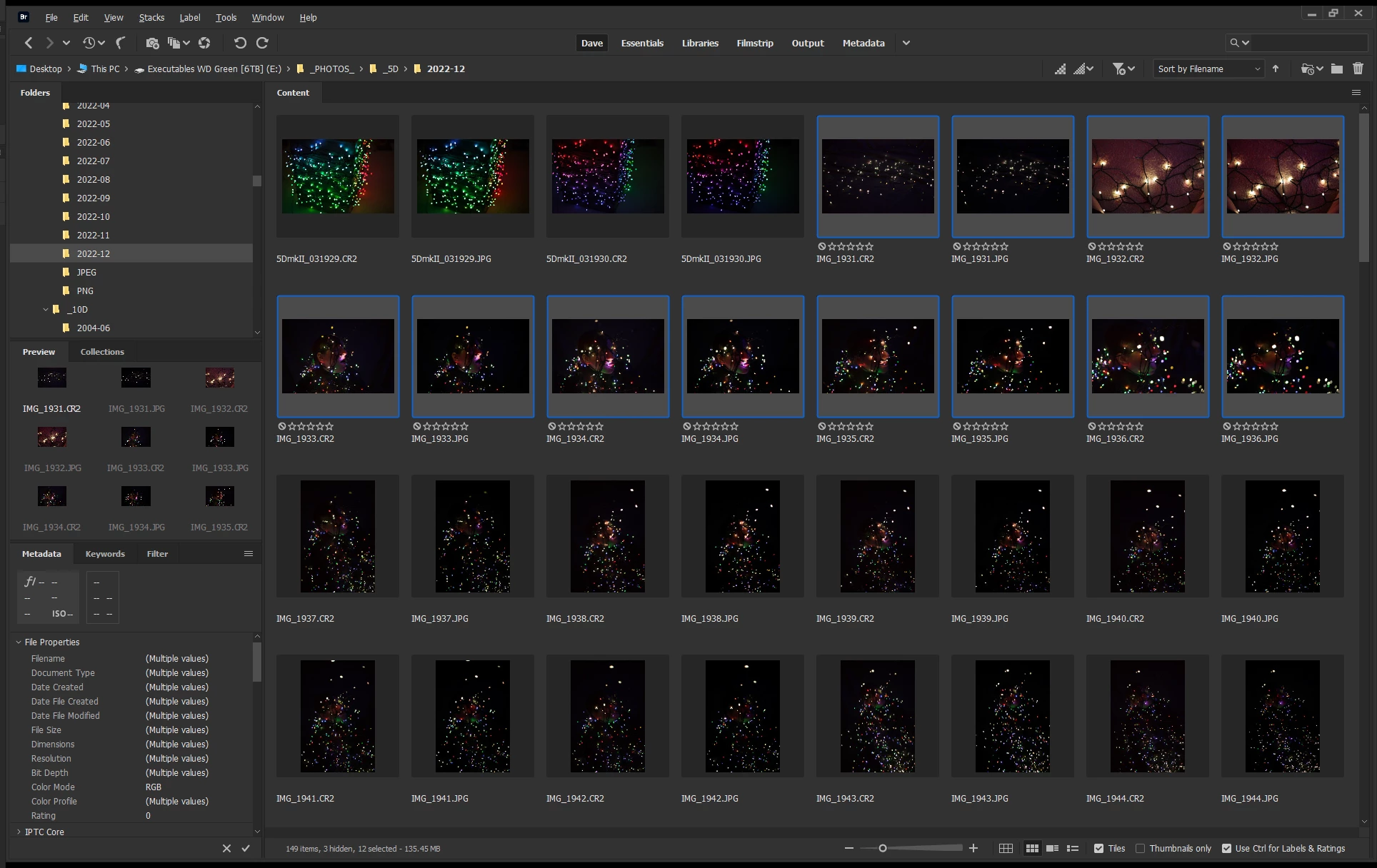Open the Sort by Filename dropdown
The width and height of the screenshot is (1377, 868).
pos(1208,69)
